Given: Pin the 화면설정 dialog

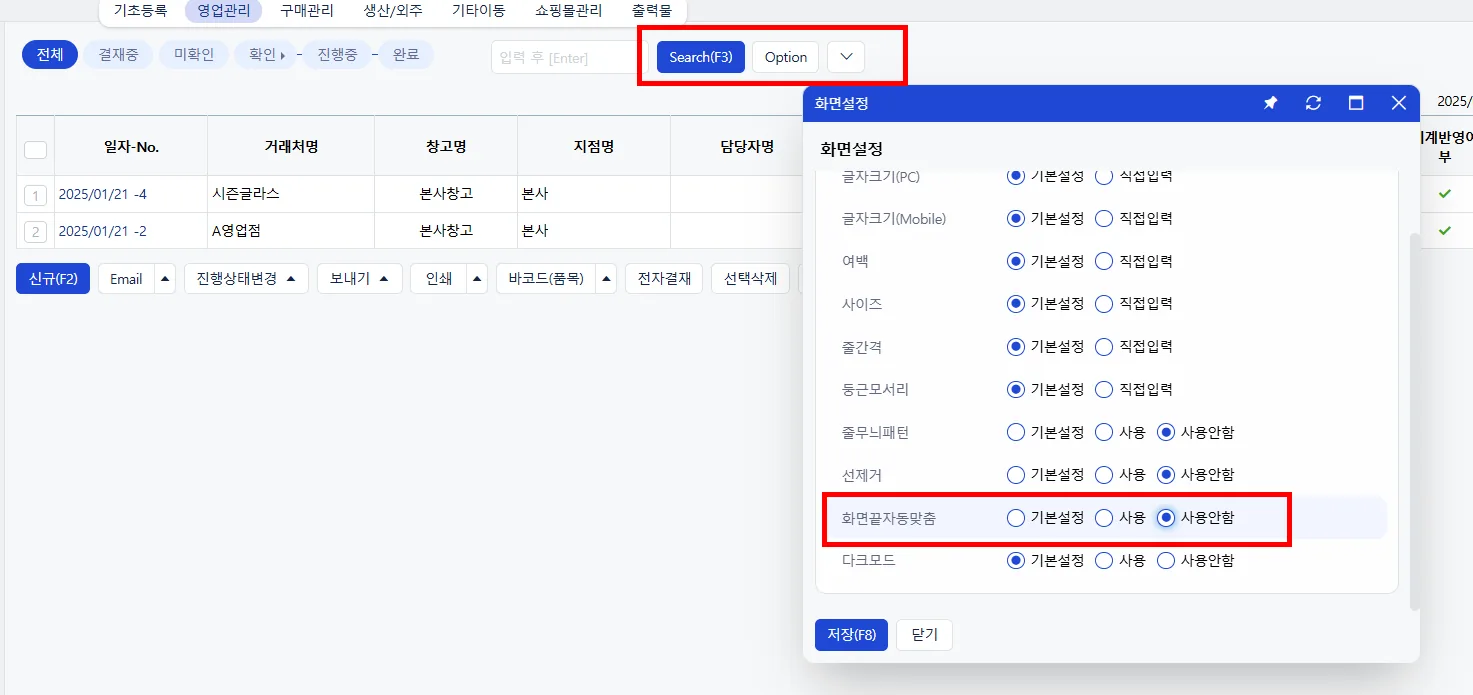Looking at the screenshot, I should coord(1270,103).
